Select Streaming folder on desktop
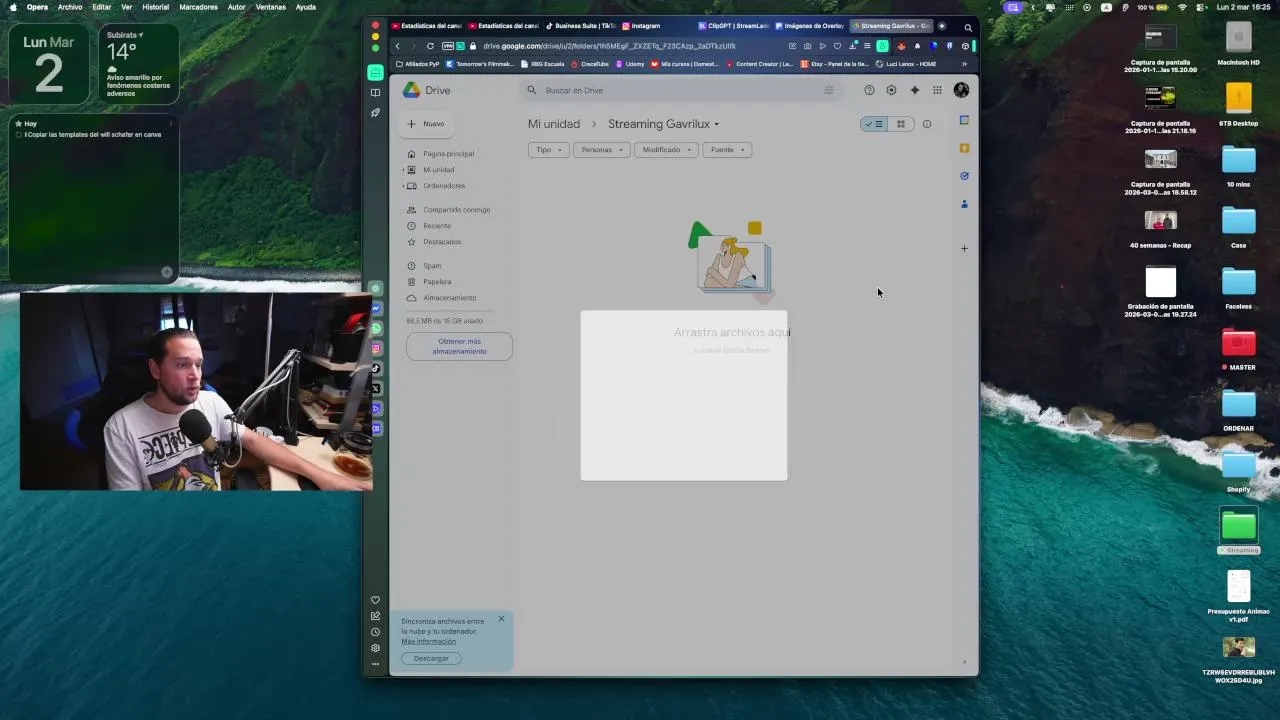The image size is (1280, 720). 1239,531
